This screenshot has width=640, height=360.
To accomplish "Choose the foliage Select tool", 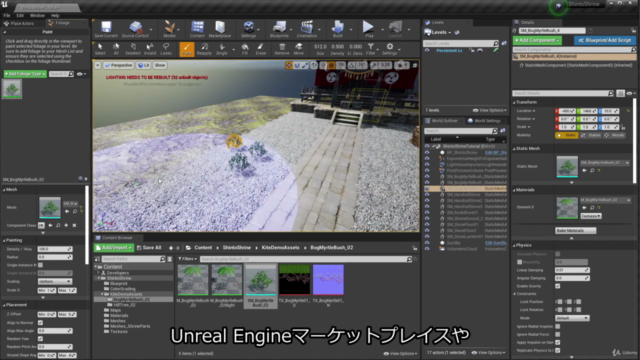I will pos(100,49).
